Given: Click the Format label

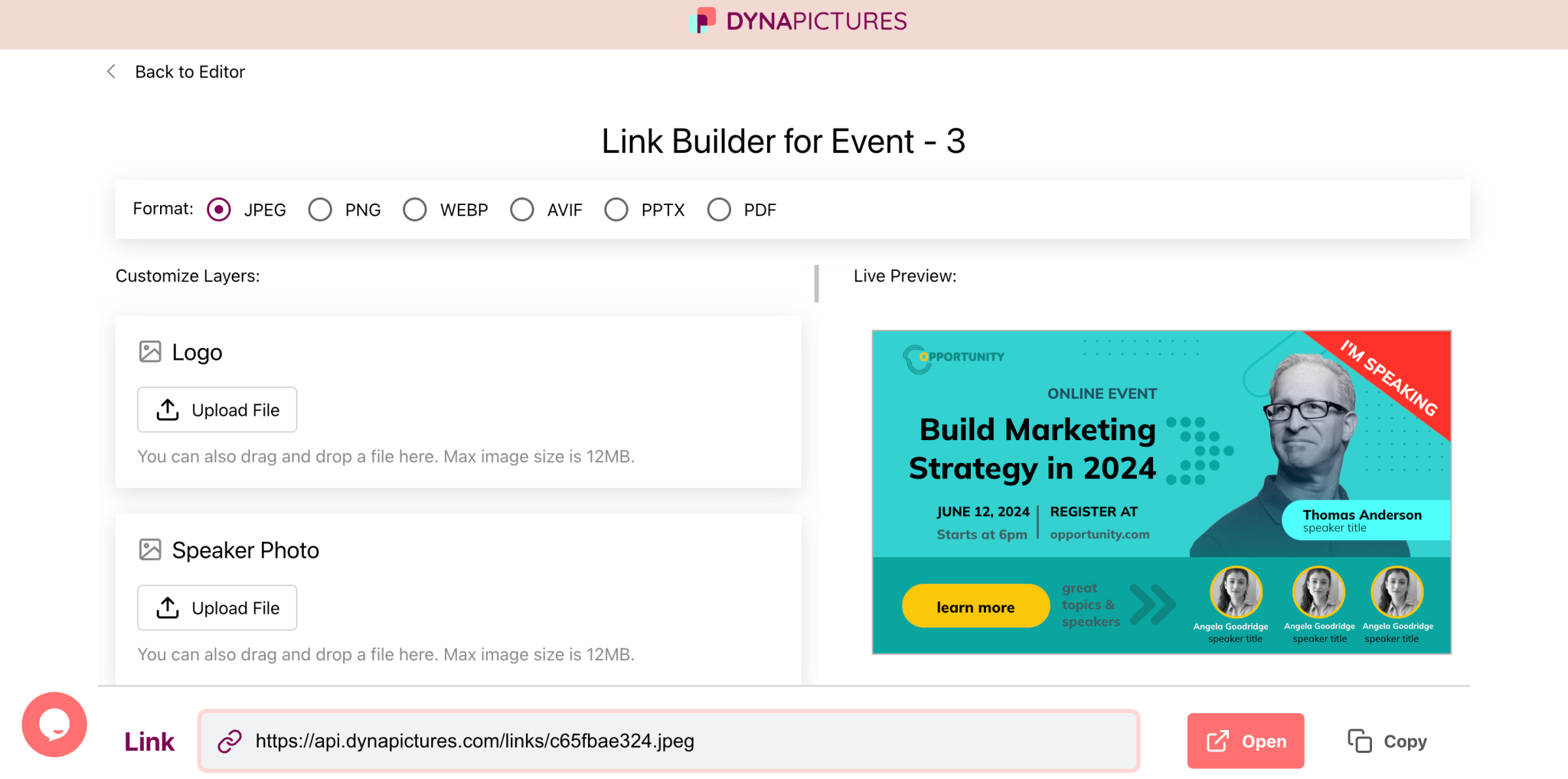Looking at the screenshot, I should pyautogui.click(x=163, y=209).
